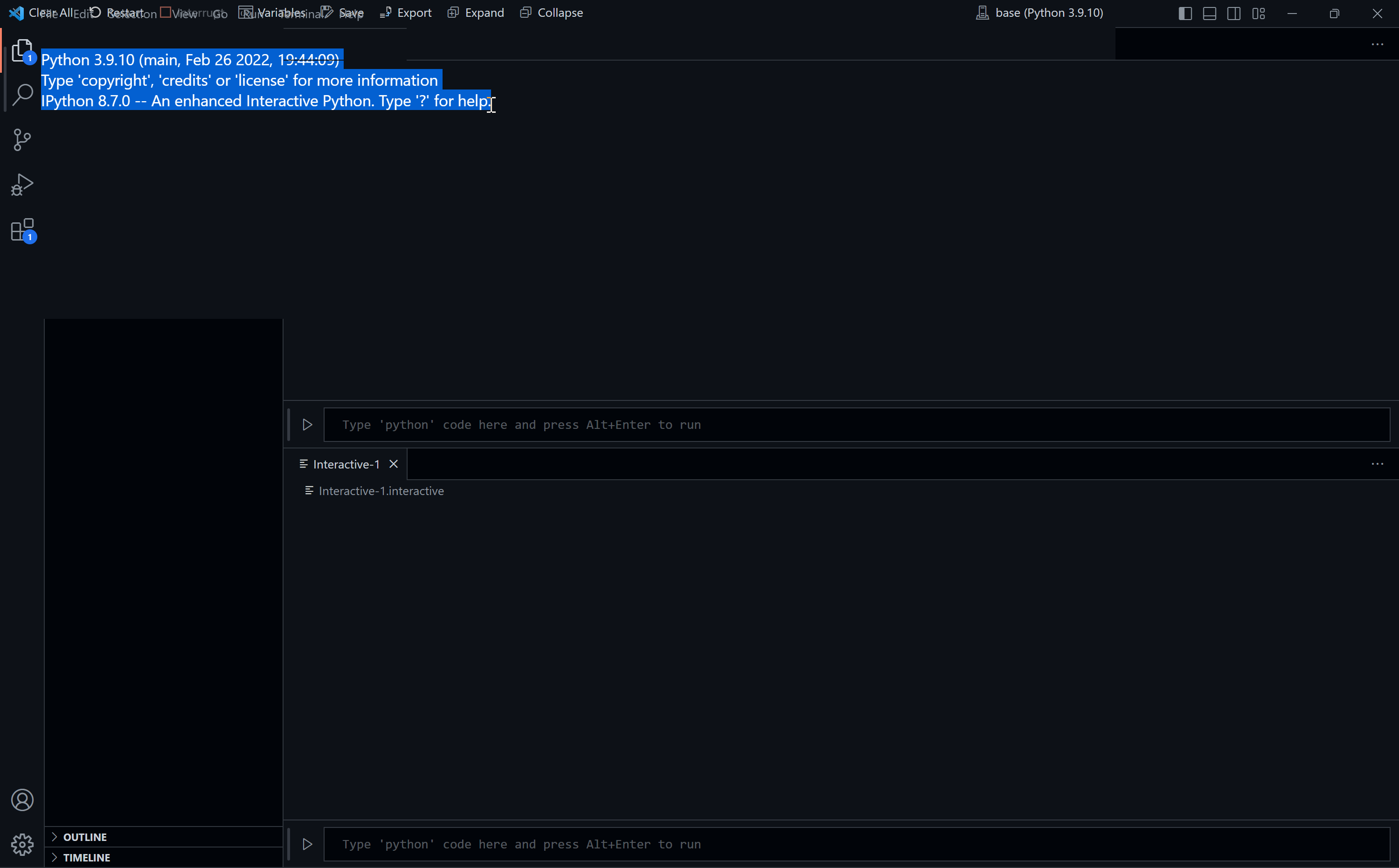The width and height of the screenshot is (1399, 868).
Task: Toggle secondary side bar visibility
Action: [1233, 13]
